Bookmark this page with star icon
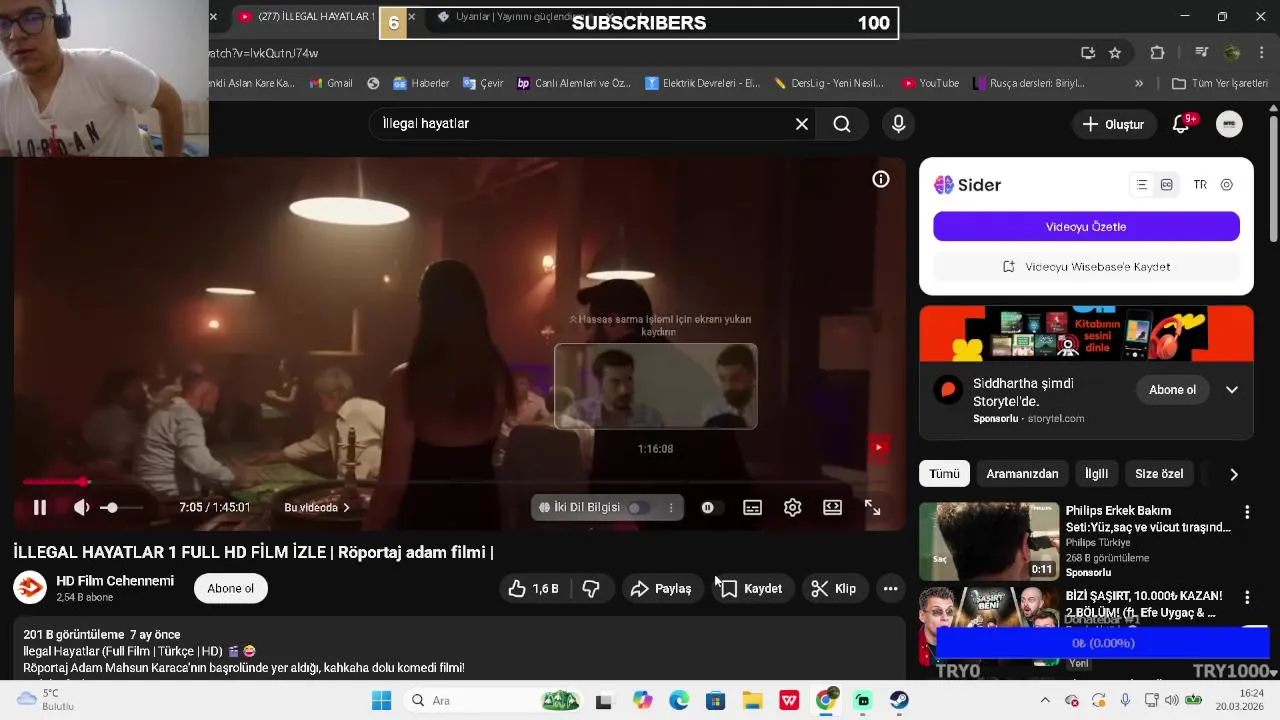This screenshot has height=720, width=1280. coord(1115,53)
